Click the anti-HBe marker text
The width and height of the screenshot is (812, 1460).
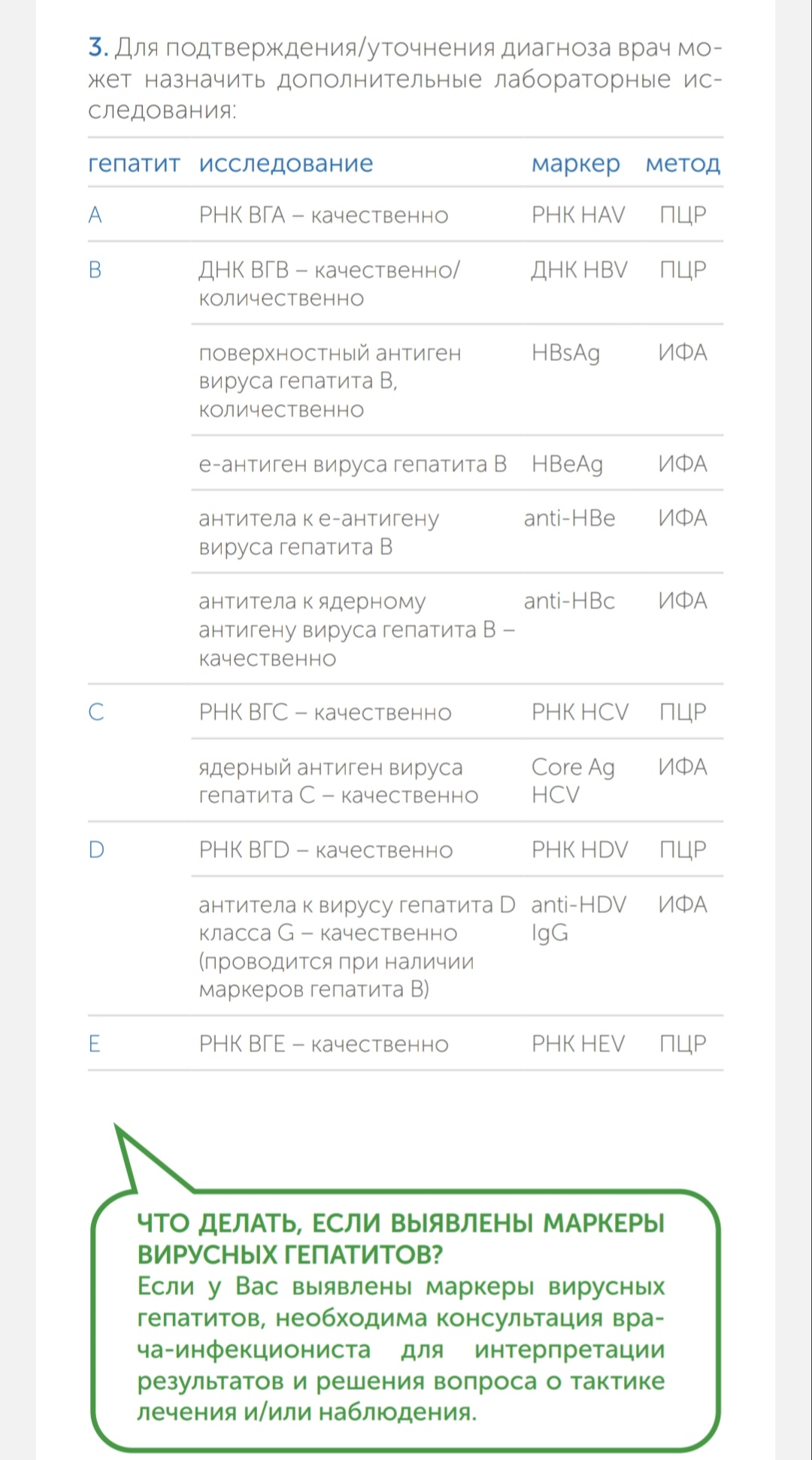(569, 518)
